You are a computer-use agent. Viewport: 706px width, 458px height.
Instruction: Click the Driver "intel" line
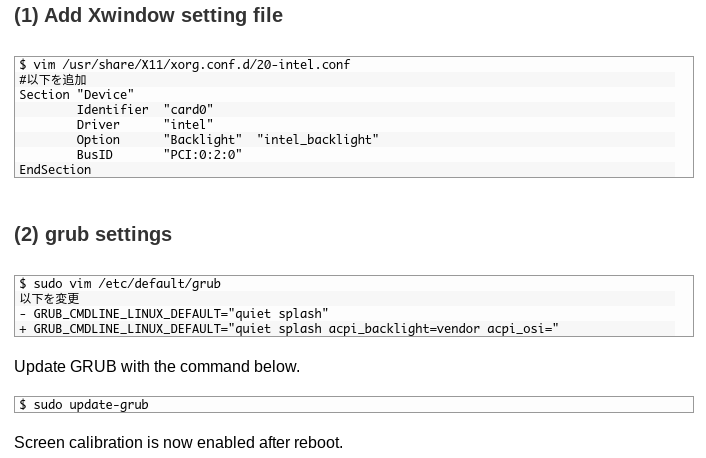pos(145,124)
